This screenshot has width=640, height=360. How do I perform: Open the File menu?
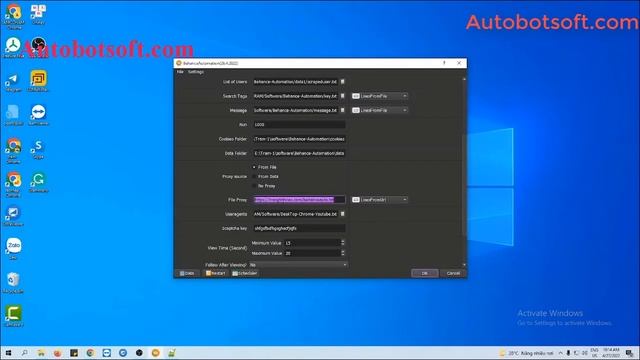coord(180,72)
